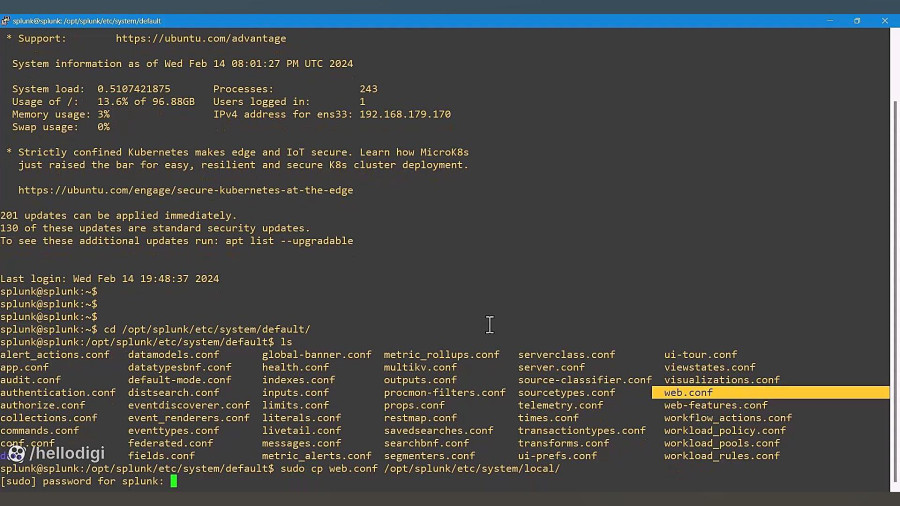
Task: Click the PuTTY icon in the title bar
Action: pos(5,21)
